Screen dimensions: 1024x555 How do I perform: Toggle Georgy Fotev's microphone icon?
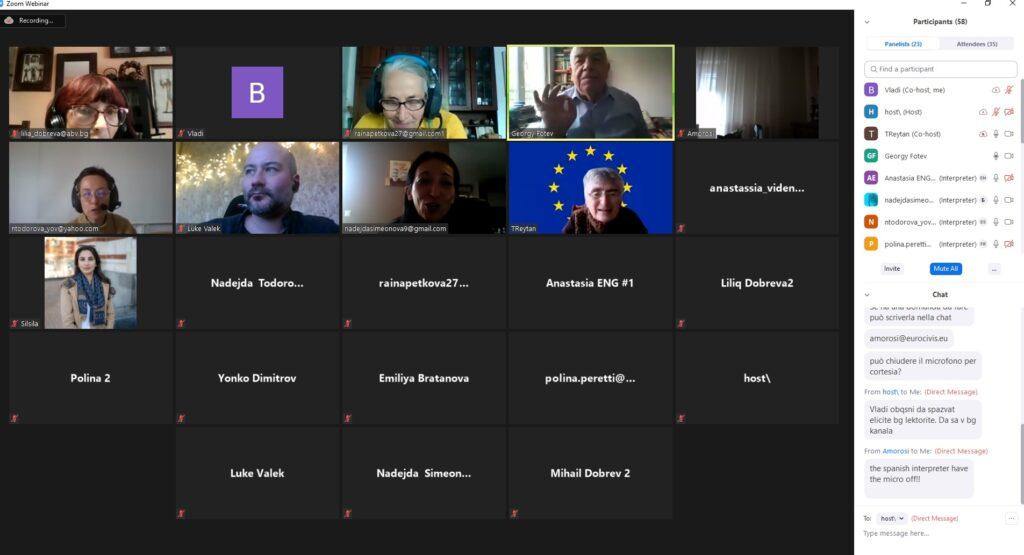(x=996, y=156)
